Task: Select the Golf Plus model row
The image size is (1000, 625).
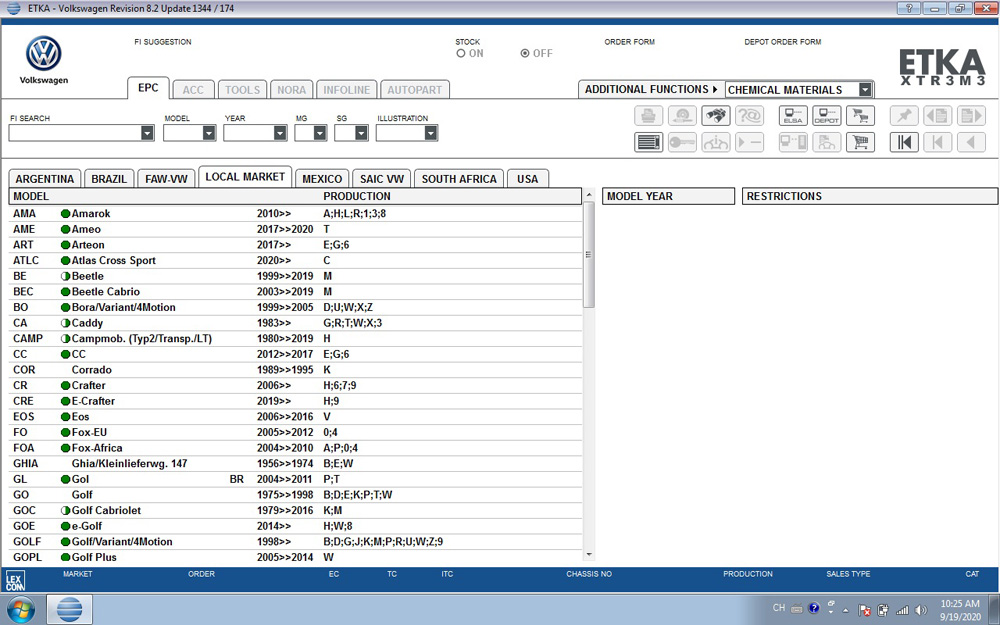Action: 295,557
